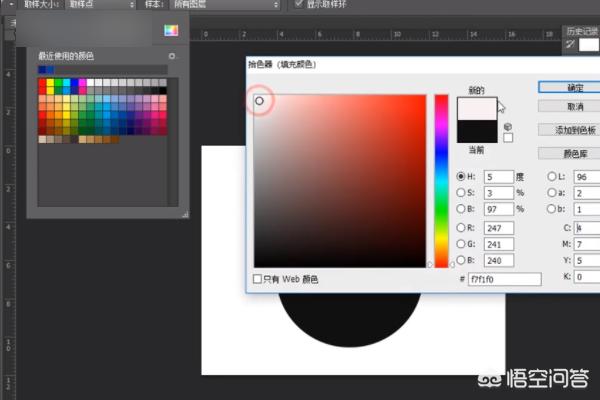Click the K field showing 0

tap(587, 276)
